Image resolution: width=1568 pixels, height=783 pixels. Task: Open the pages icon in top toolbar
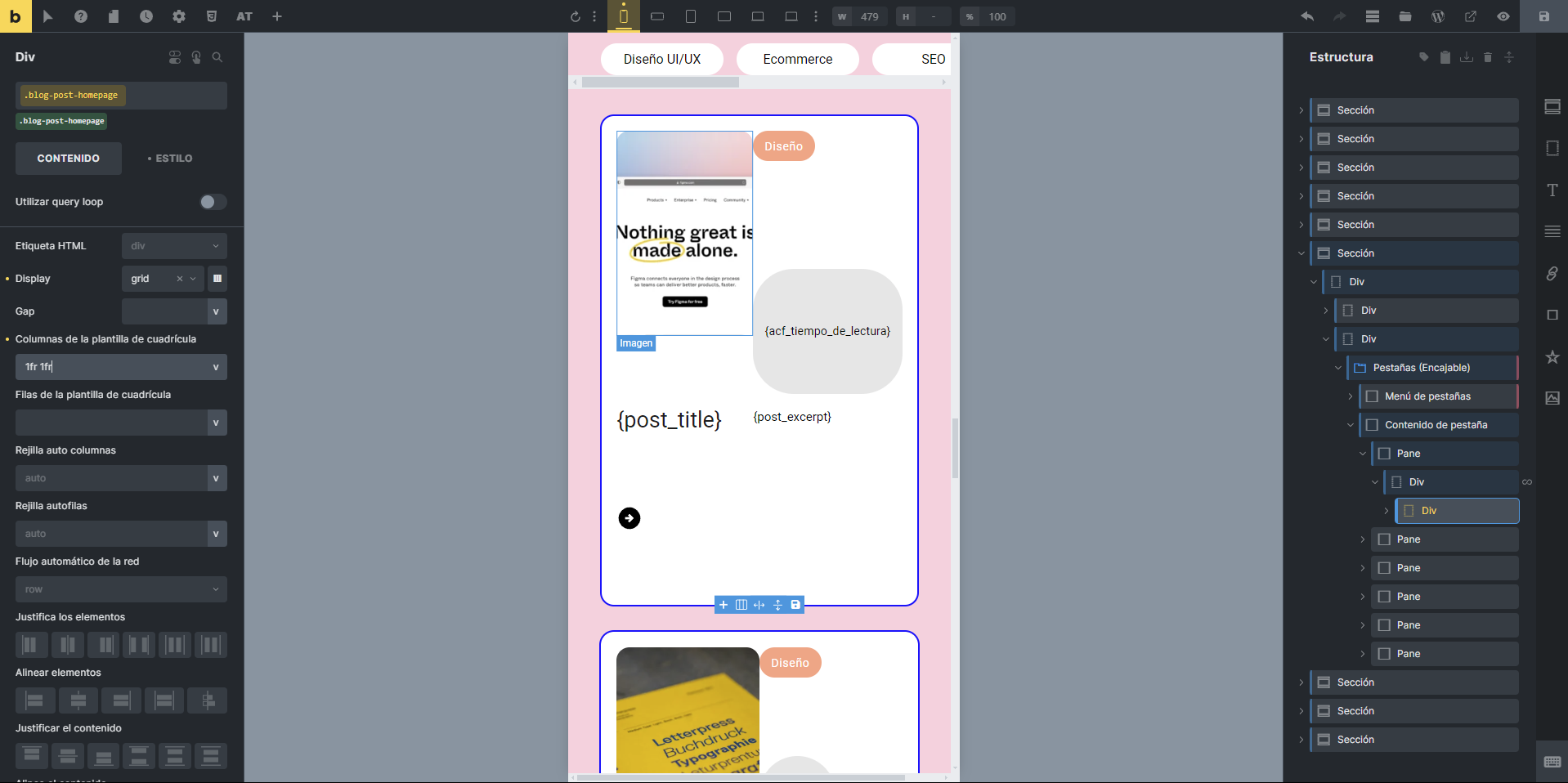[x=114, y=16]
